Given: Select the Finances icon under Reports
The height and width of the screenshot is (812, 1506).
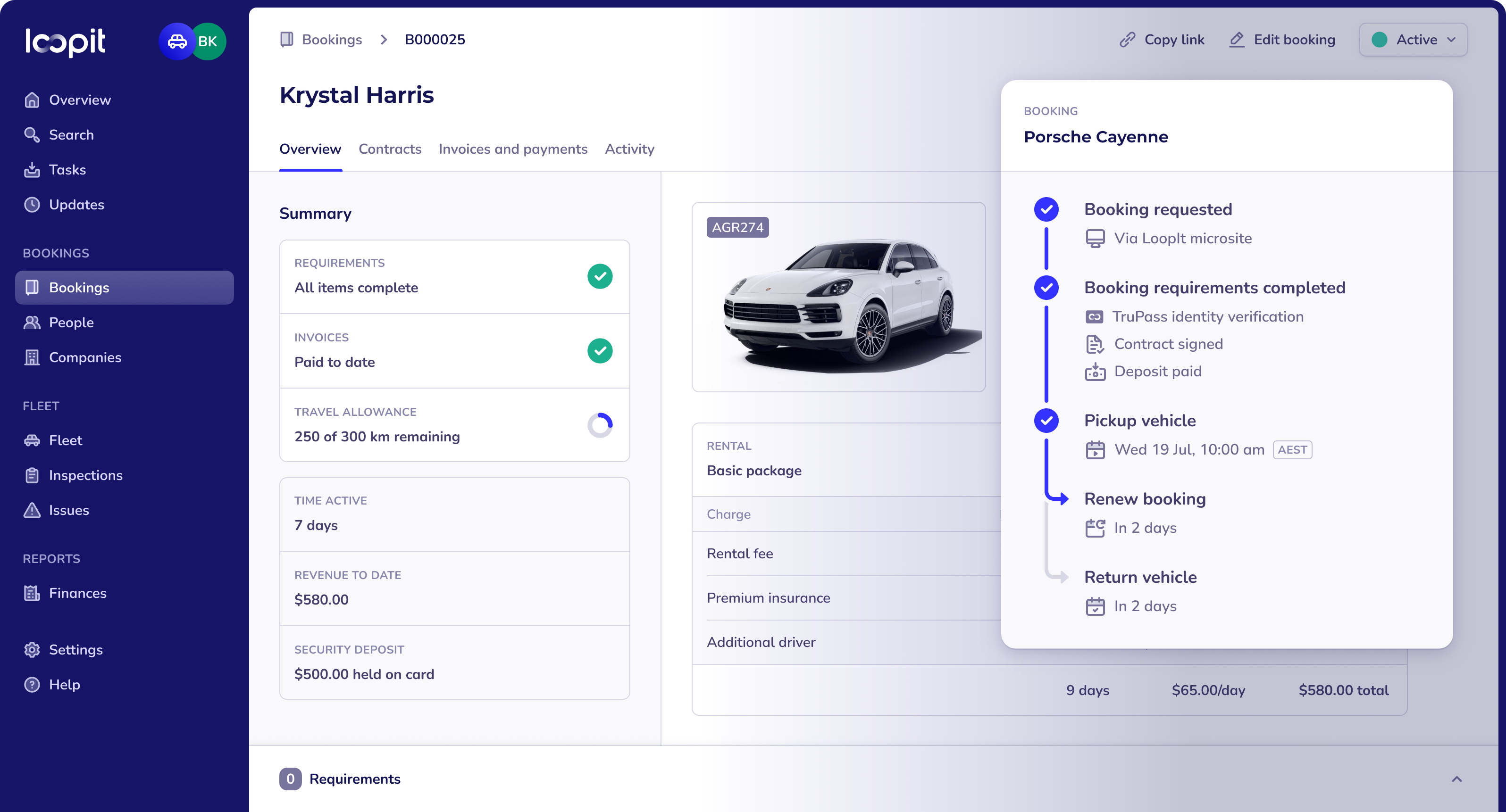Looking at the screenshot, I should [32, 592].
